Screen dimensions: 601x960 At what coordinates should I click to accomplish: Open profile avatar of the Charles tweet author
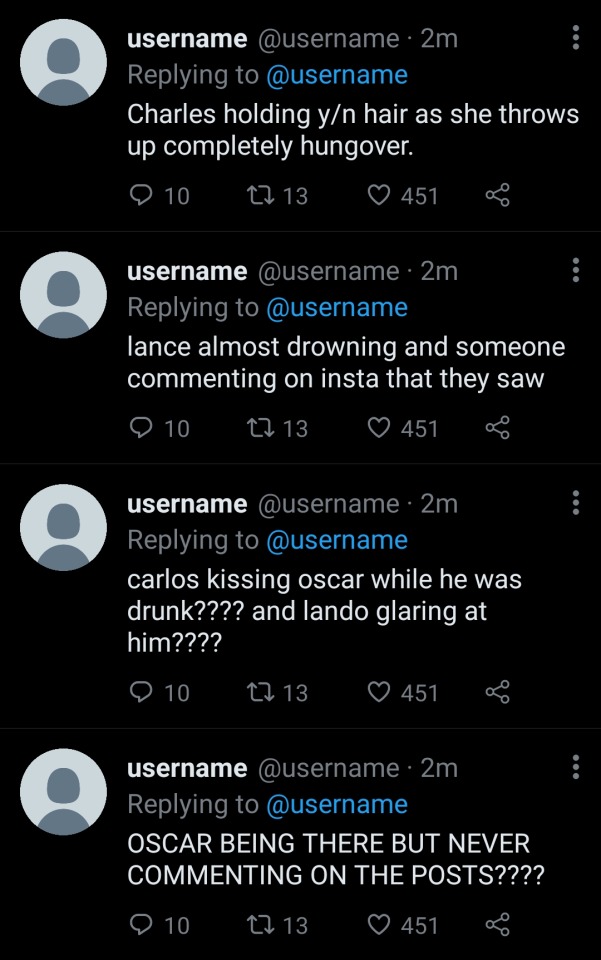click(x=63, y=62)
